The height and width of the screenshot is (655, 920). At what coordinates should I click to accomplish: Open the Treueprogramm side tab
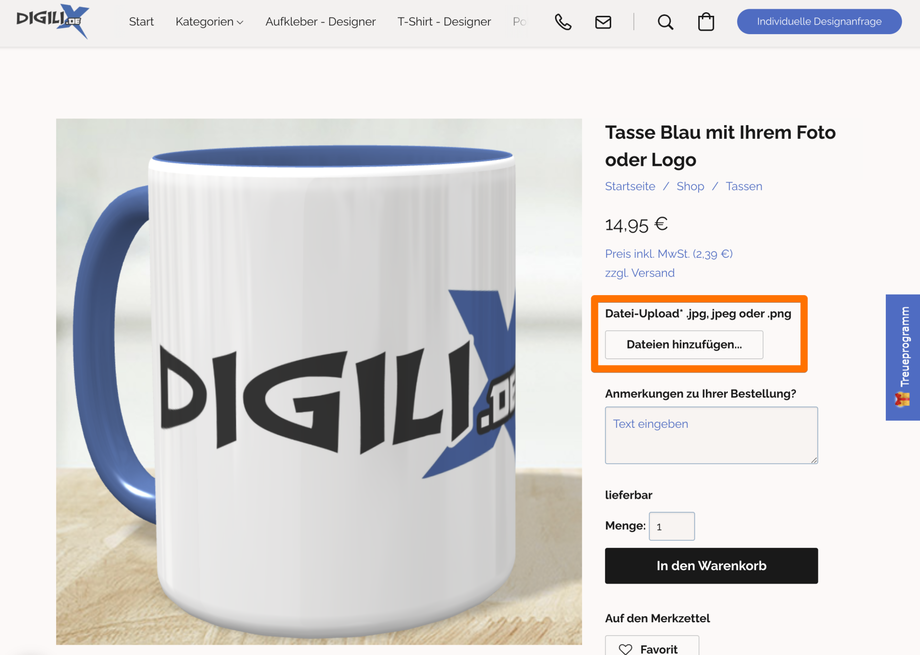(903, 357)
